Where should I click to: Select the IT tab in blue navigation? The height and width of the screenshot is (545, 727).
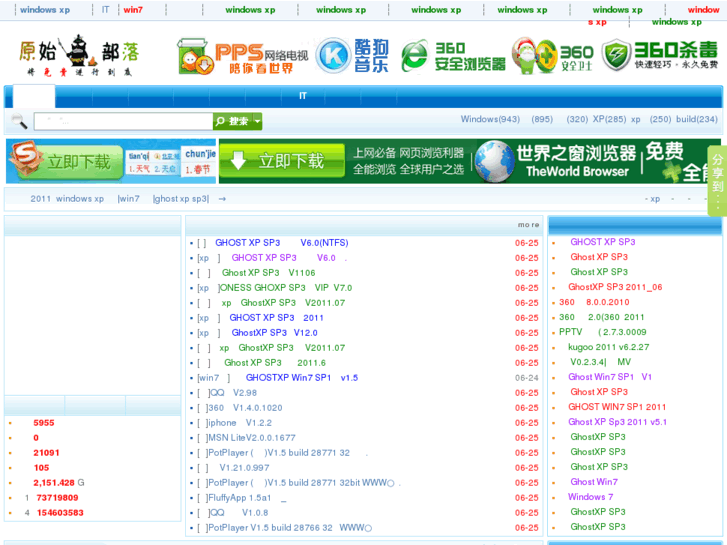coord(303,96)
